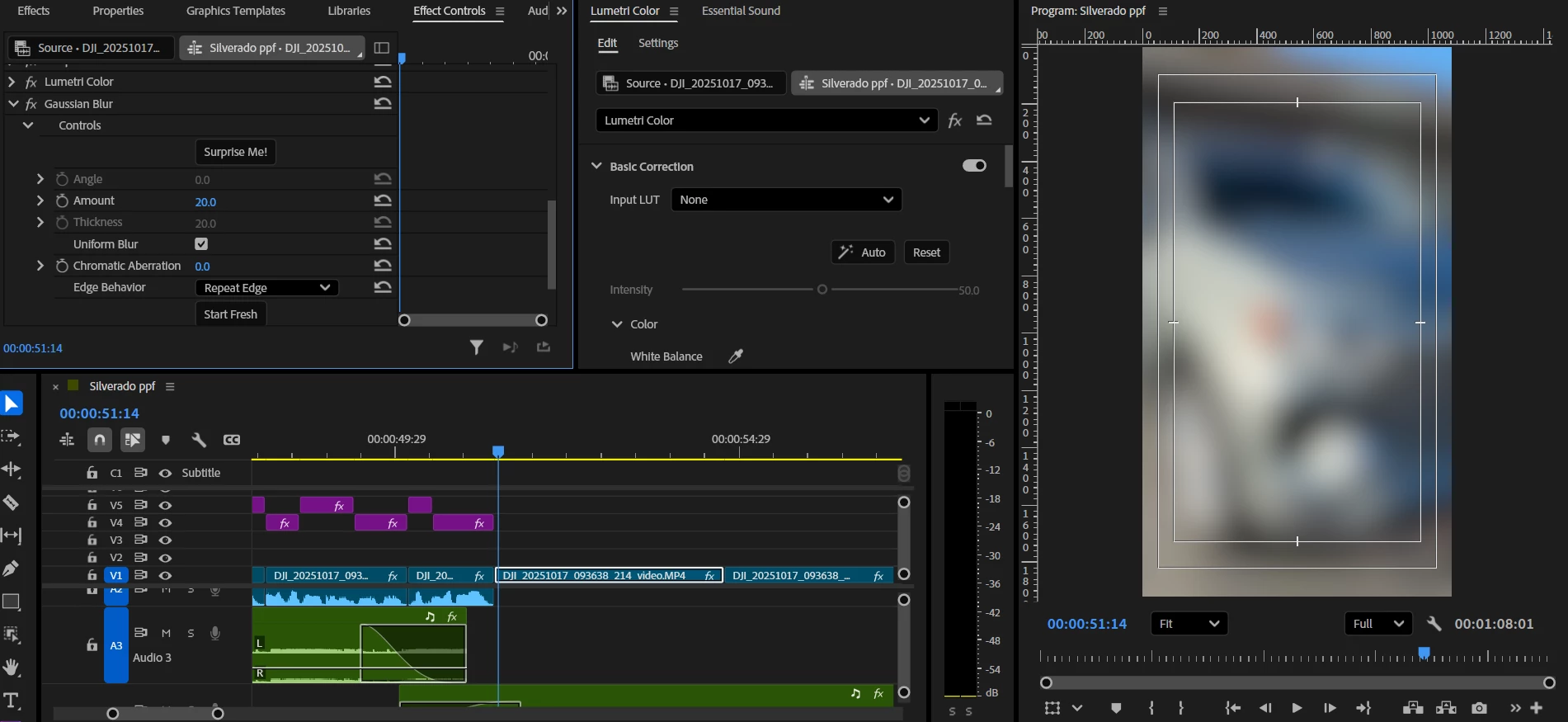Select the Track Select Forward tool

11,437
